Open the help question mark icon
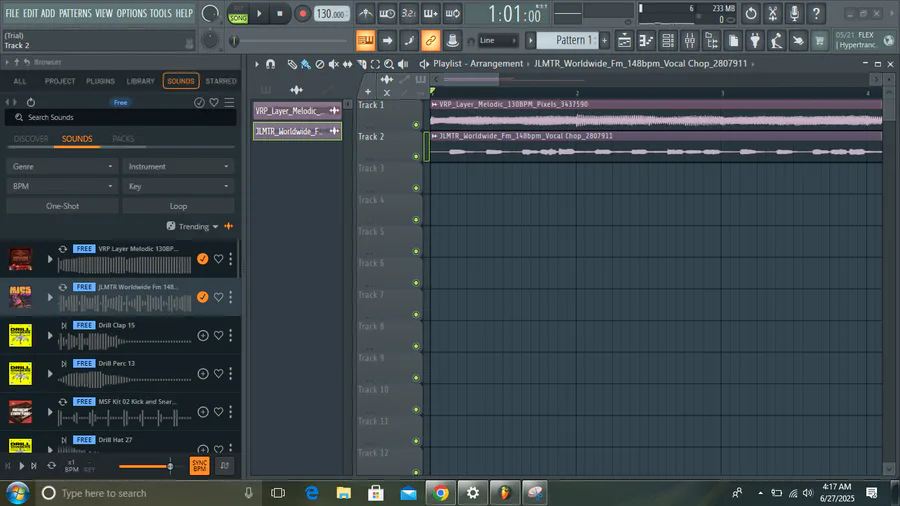The width and height of the screenshot is (900, 506). coord(816,13)
